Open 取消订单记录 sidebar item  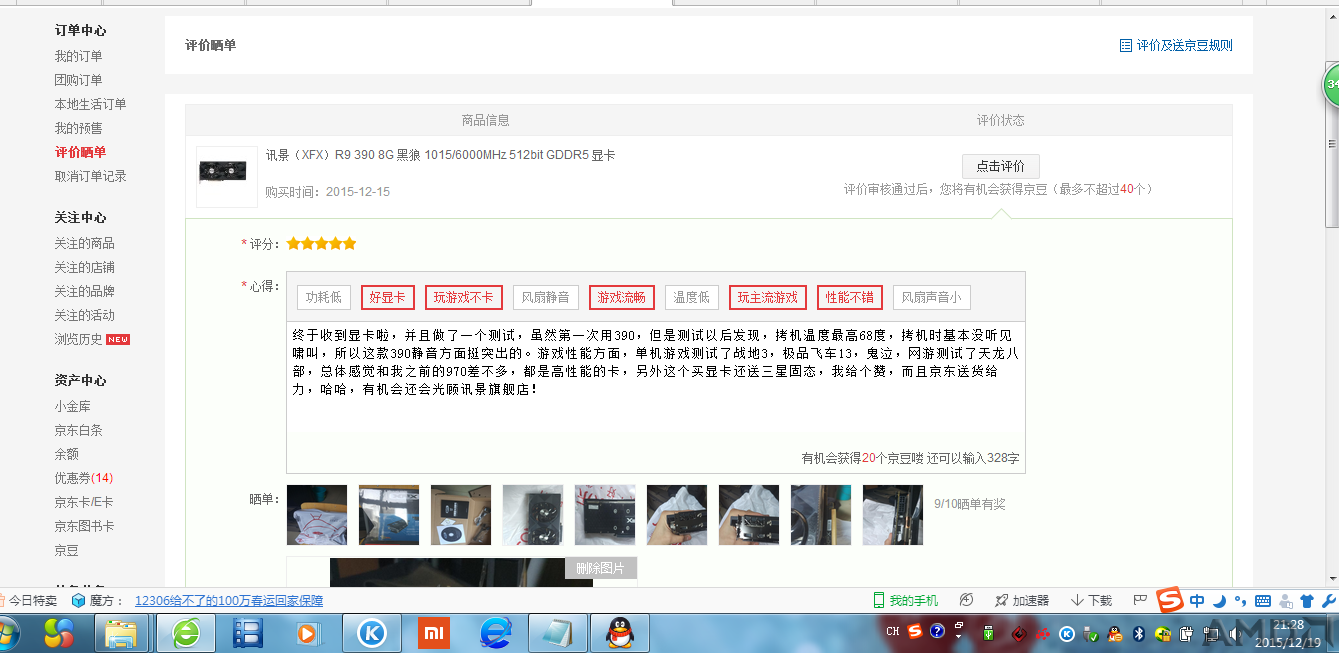tap(90, 176)
